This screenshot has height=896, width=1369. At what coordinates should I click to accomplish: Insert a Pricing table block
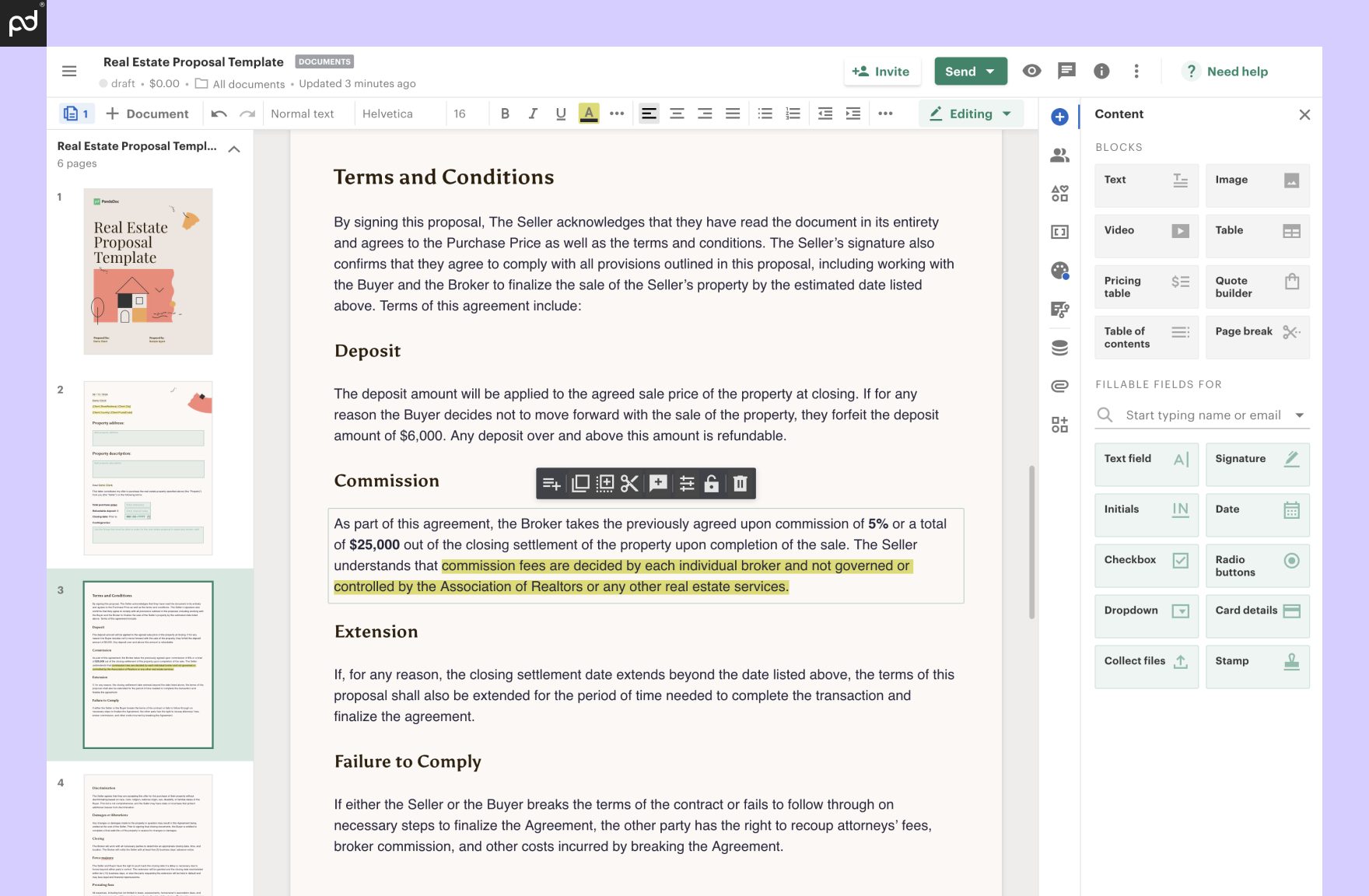point(1146,287)
